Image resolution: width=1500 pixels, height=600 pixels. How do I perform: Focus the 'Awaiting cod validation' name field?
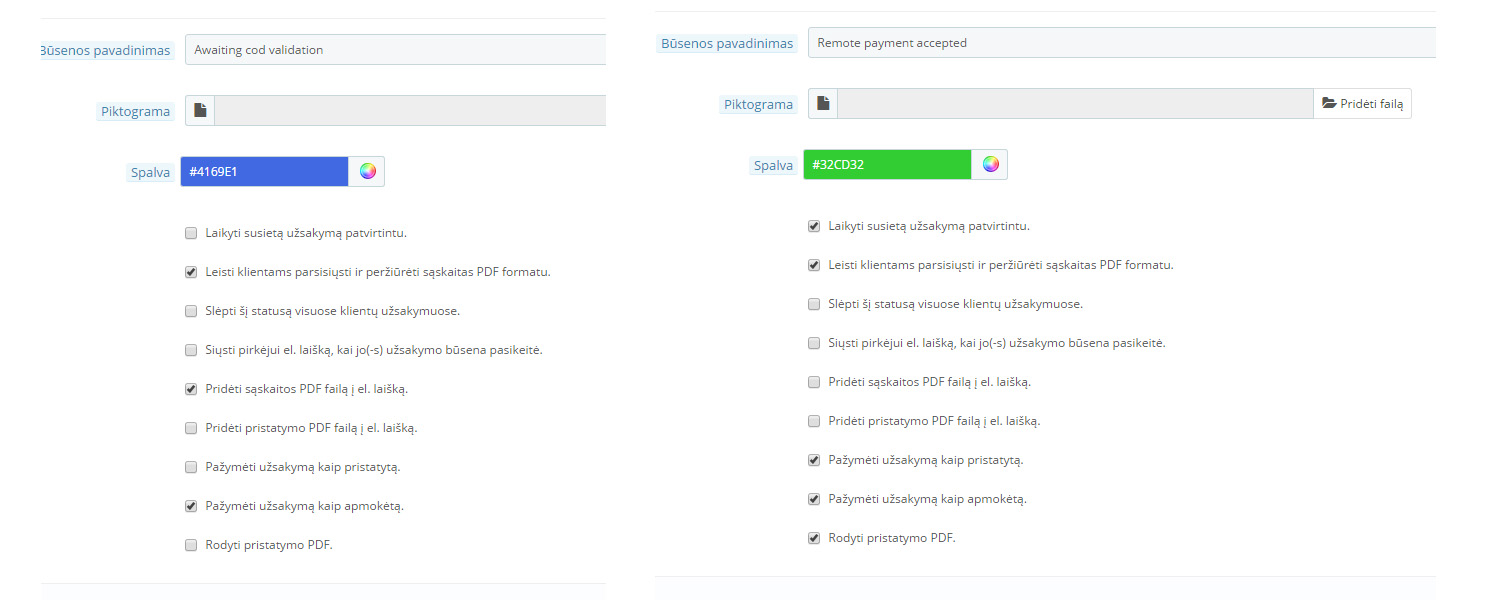coord(396,50)
